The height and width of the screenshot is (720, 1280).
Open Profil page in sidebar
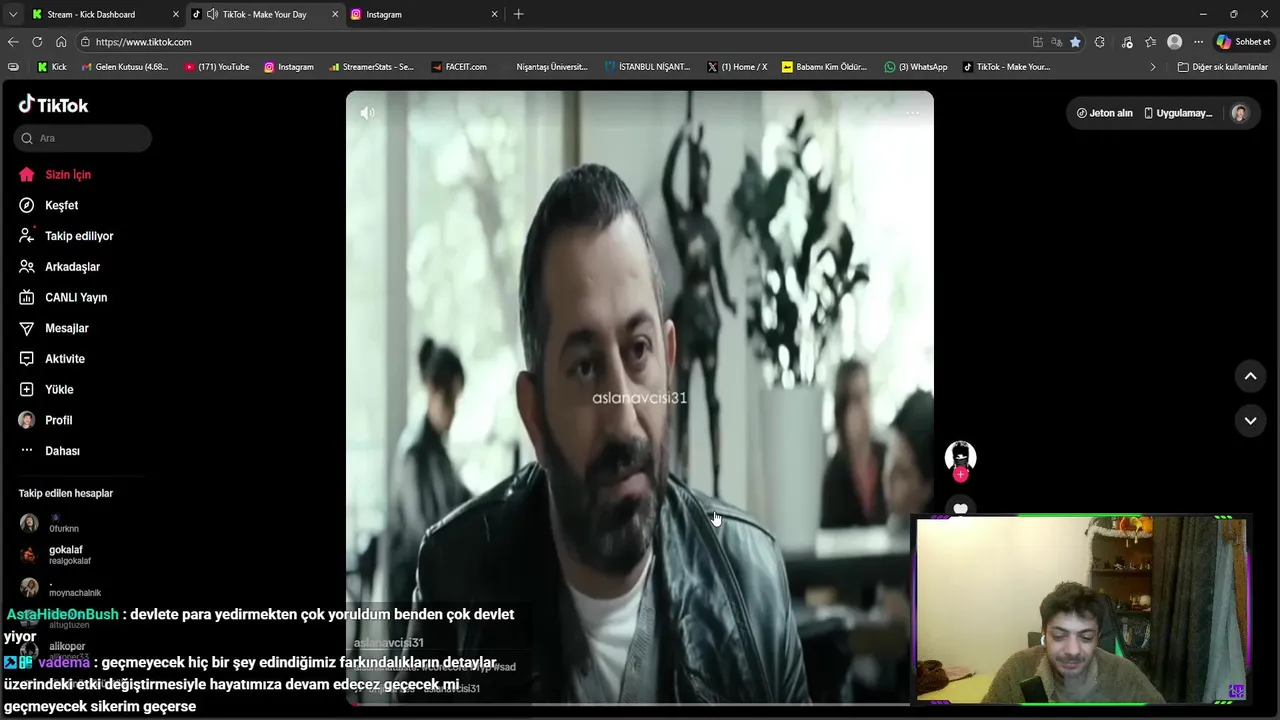pos(58,420)
